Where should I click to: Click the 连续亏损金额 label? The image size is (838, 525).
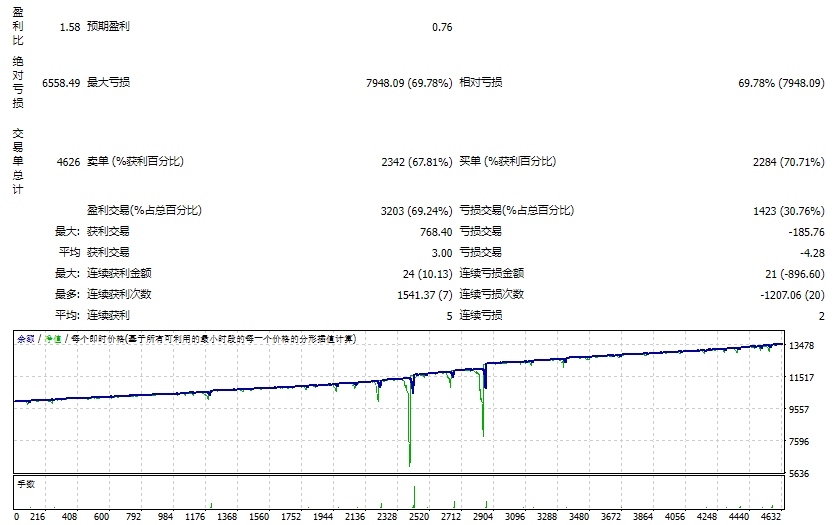pyautogui.click(x=492, y=274)
